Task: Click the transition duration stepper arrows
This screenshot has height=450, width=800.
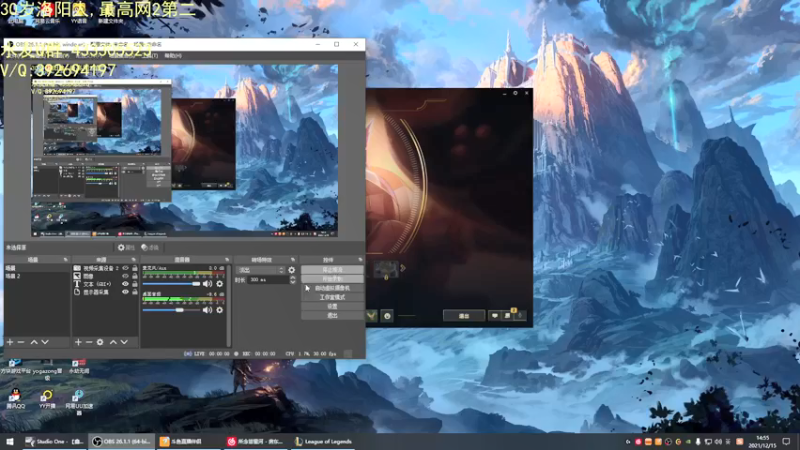Action: pyautogui.click(x=292, y=280)
